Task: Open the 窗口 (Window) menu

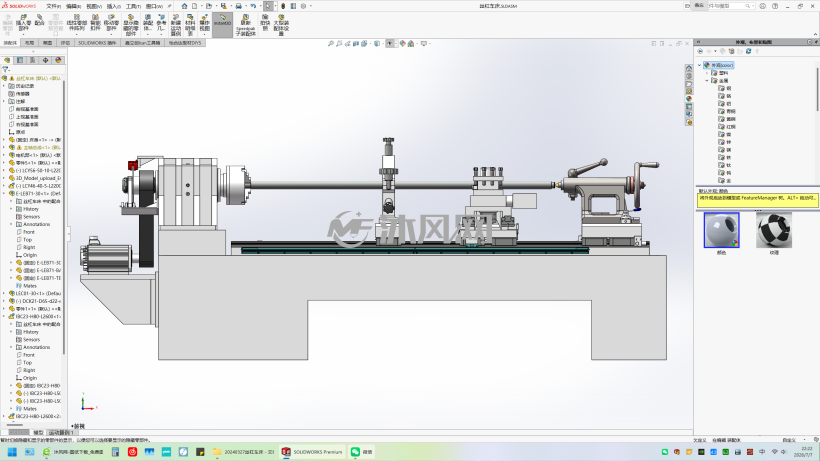Action: pyautogui.click(x=154, y=6)
